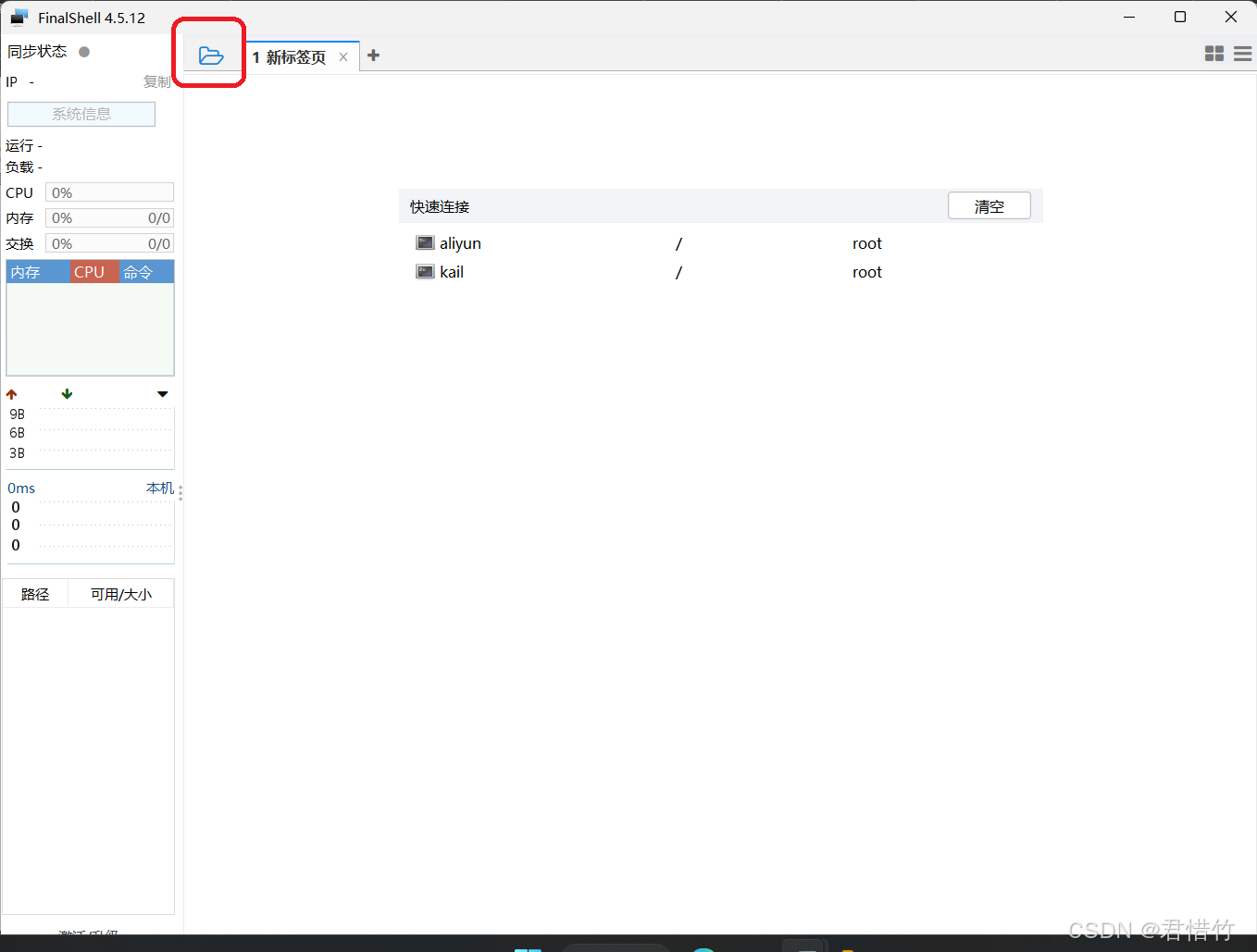Sort by 路径 column header

35,594
